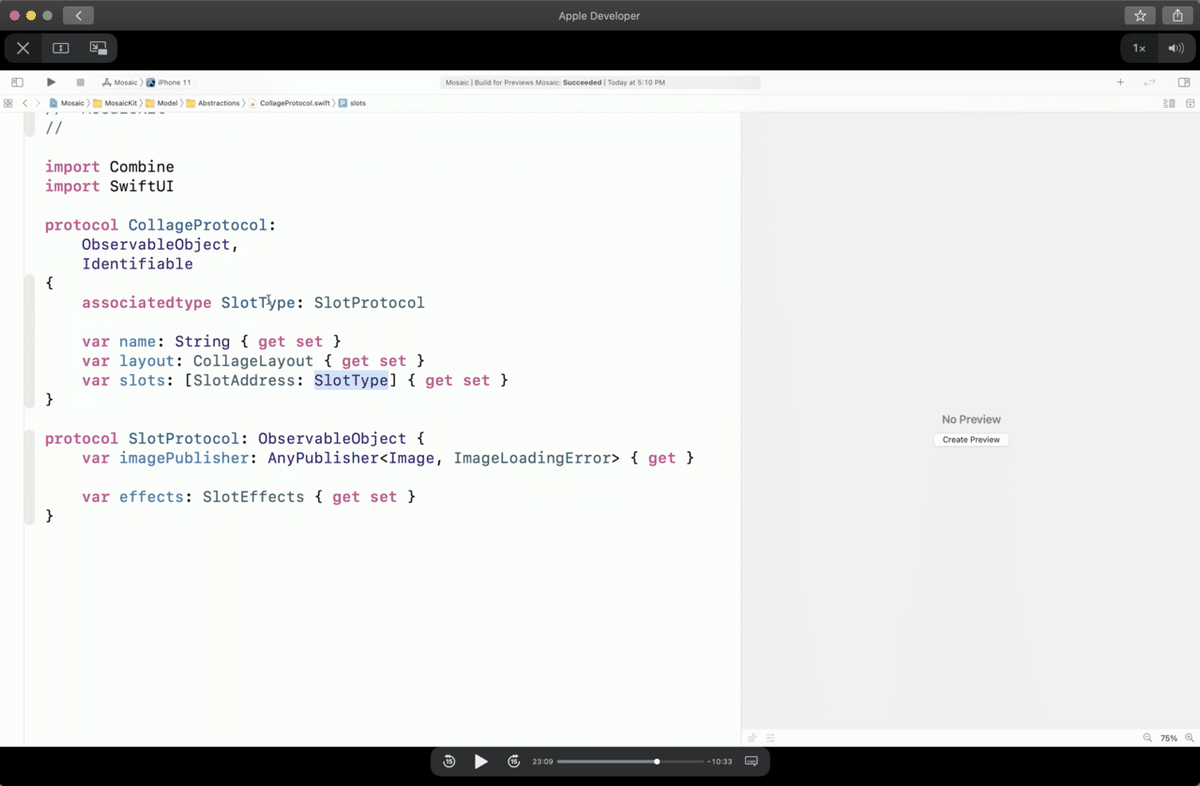Run the Mosaic project
This screenshot has width=1200, height=786.
coord(51,82)
